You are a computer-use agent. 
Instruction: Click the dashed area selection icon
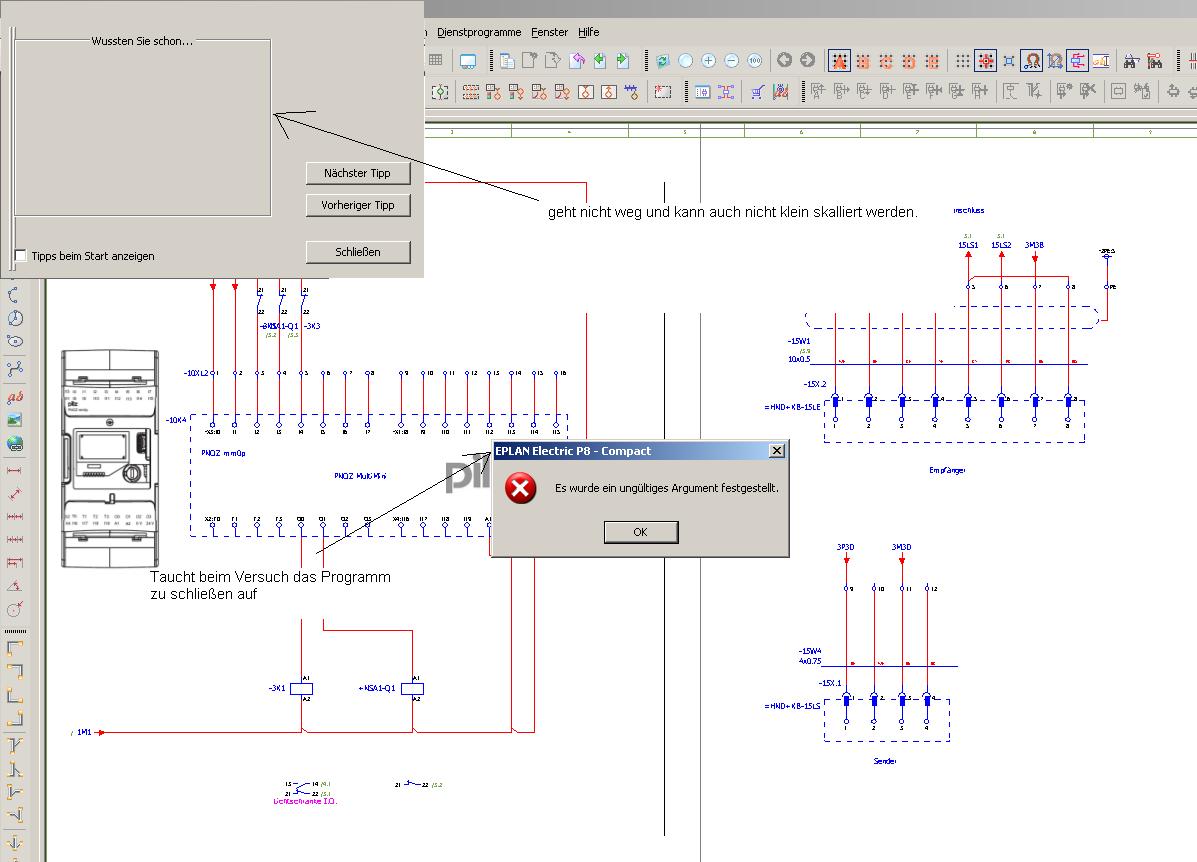pyautogui.click(x=663, y=92)
